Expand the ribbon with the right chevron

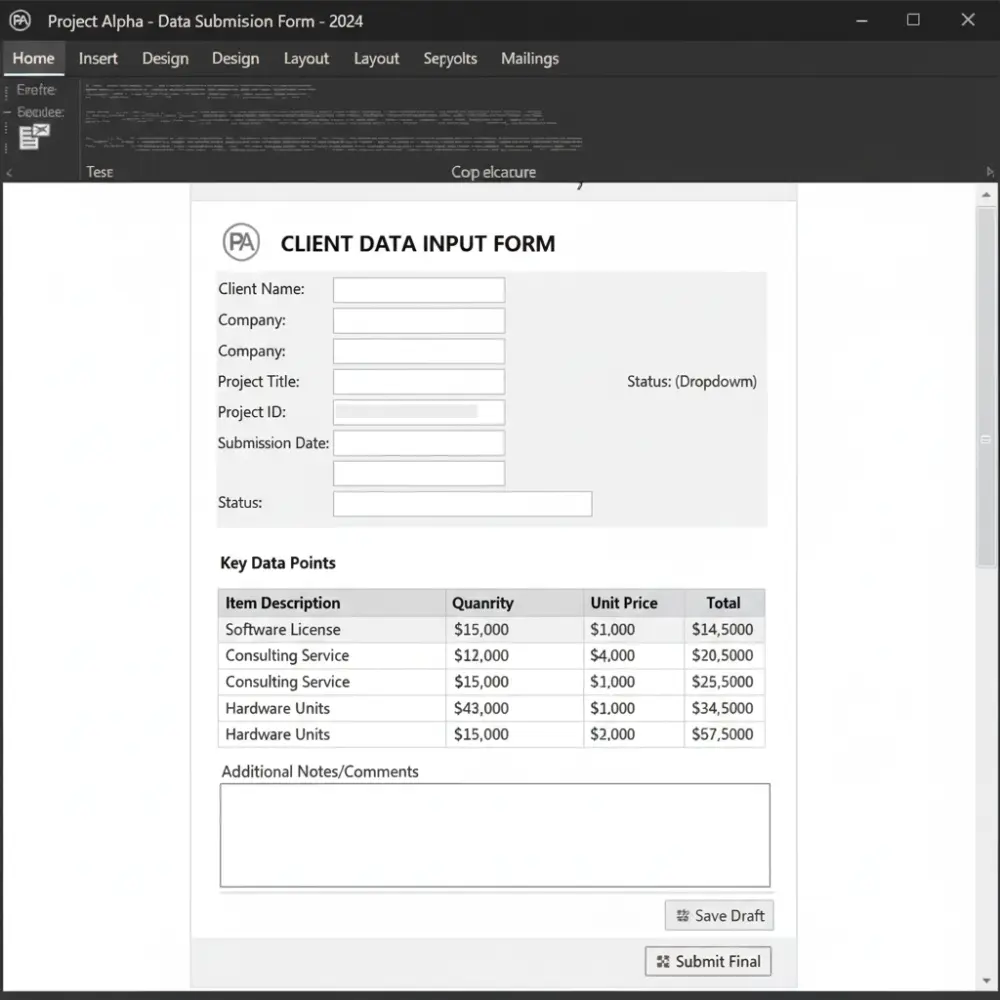(x=991, y=172)
